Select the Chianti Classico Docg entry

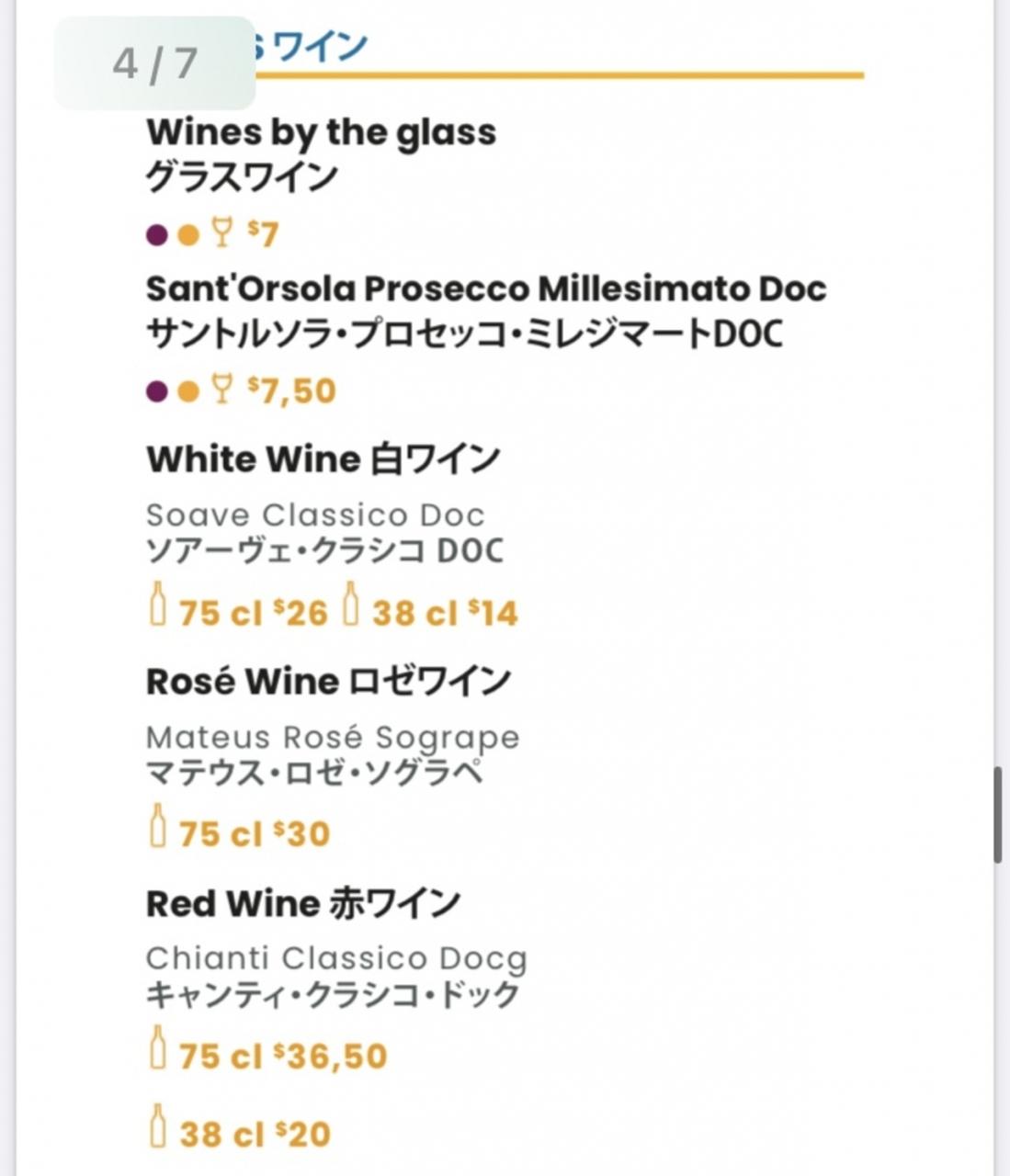[x=336, y=958]
